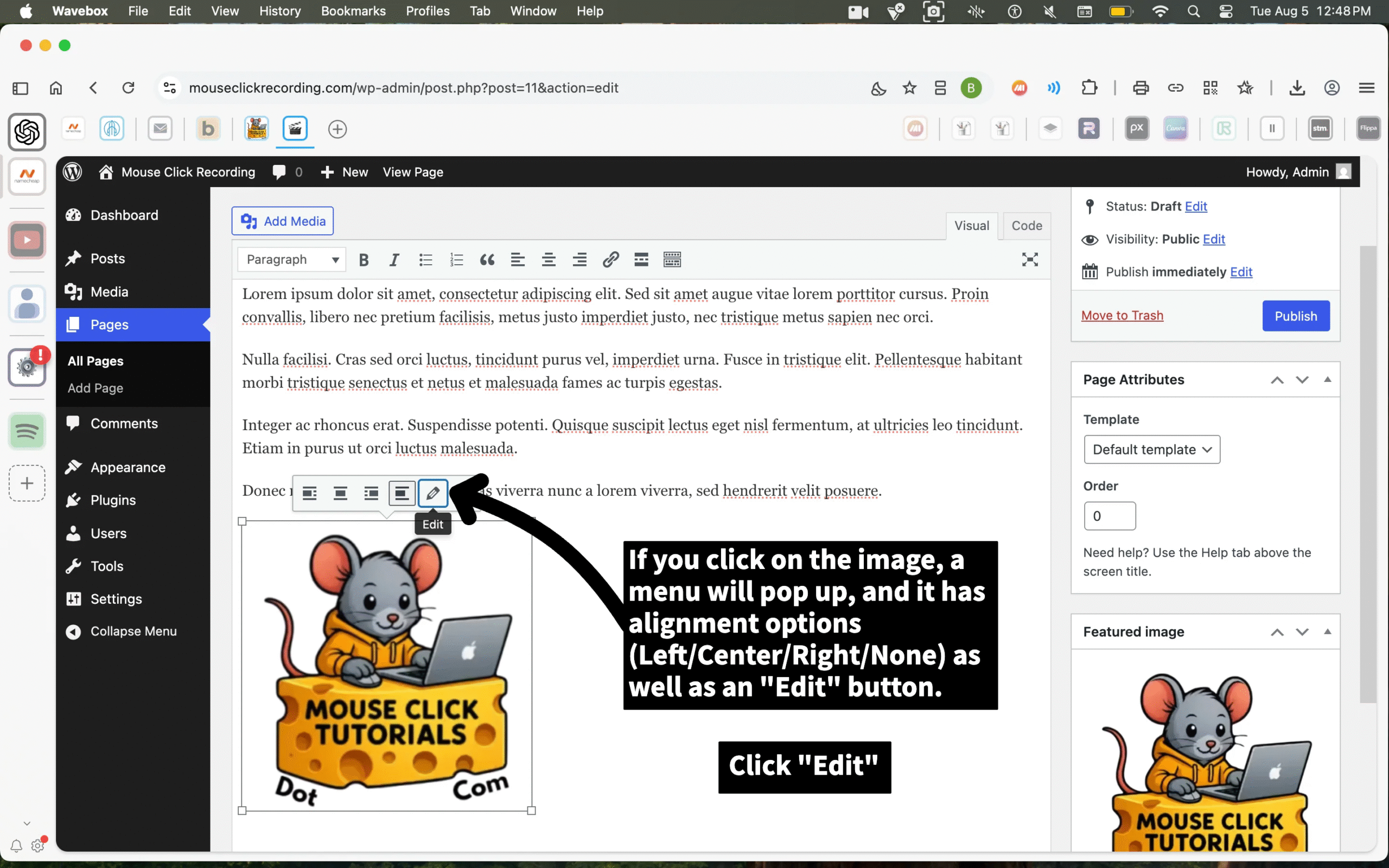The height and width of the screenshot is (868, 1389).
Task: Open the Paragraph format dropdown
Action: (x=291, y=260)
